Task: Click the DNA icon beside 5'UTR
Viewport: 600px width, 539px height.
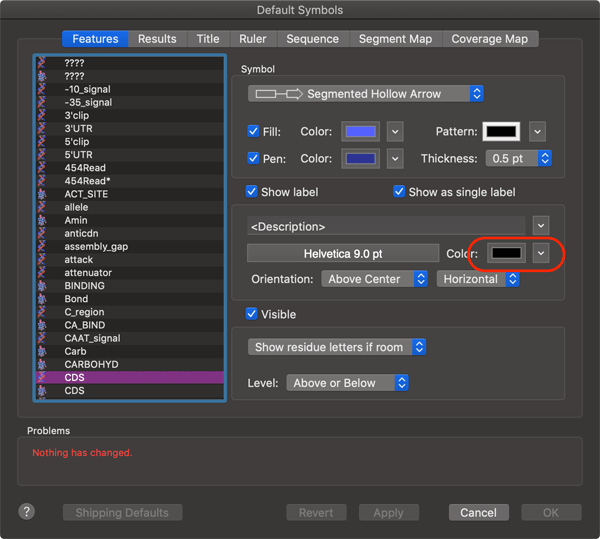Action: coord(41,155)
